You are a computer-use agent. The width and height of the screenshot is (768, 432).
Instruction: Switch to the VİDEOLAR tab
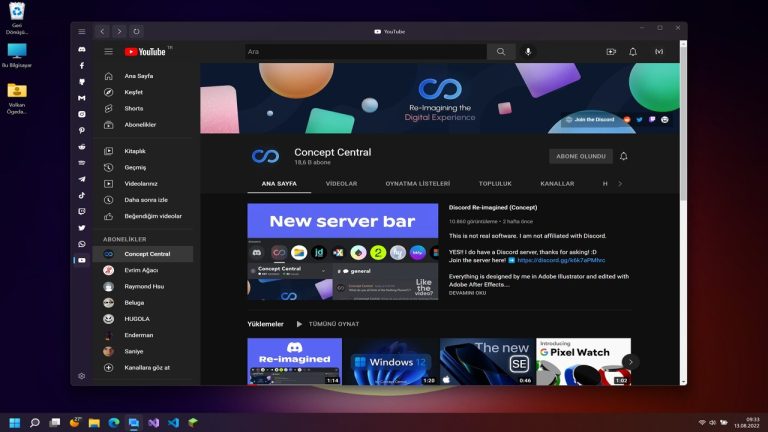pos(341,184)
